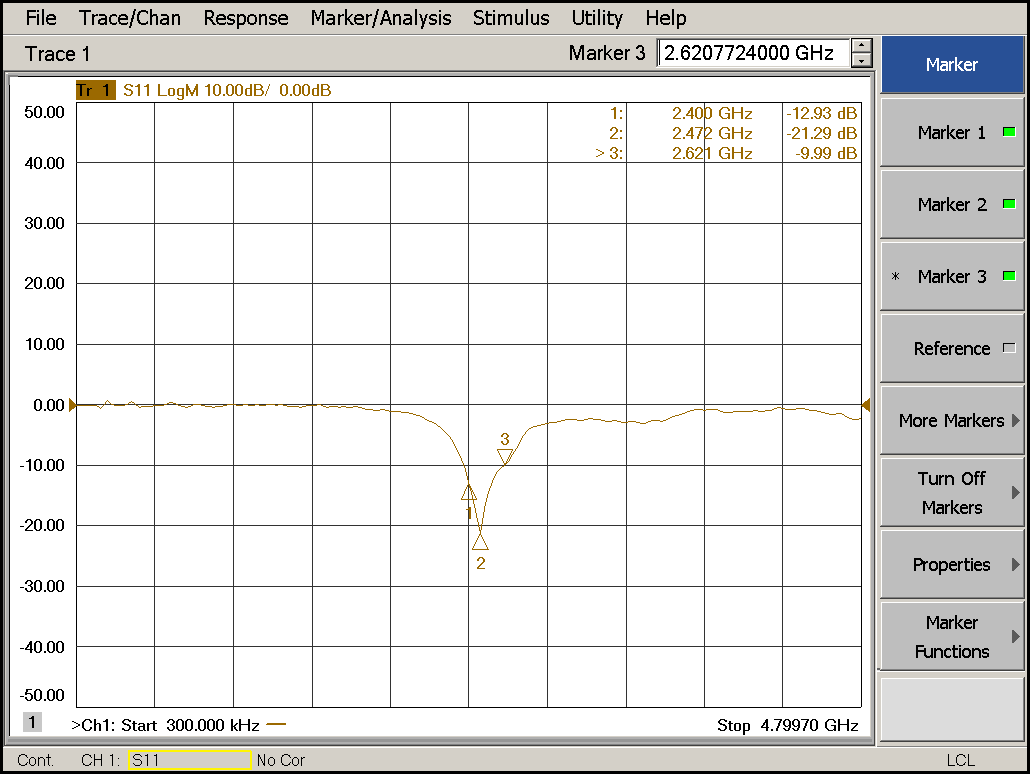Click the LCL status indicator
1030x774 pixels.
tap(960, 760)
